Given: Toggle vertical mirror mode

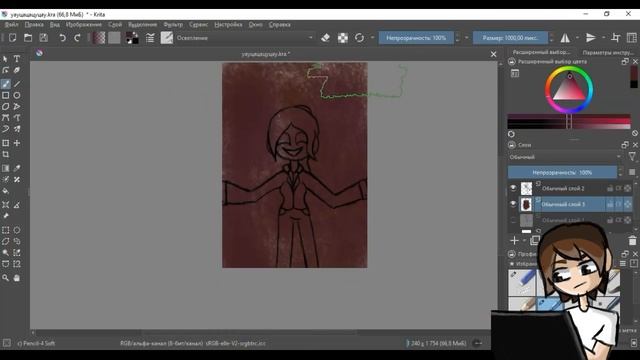Looking at the screenshot, I should coord(591,38).
